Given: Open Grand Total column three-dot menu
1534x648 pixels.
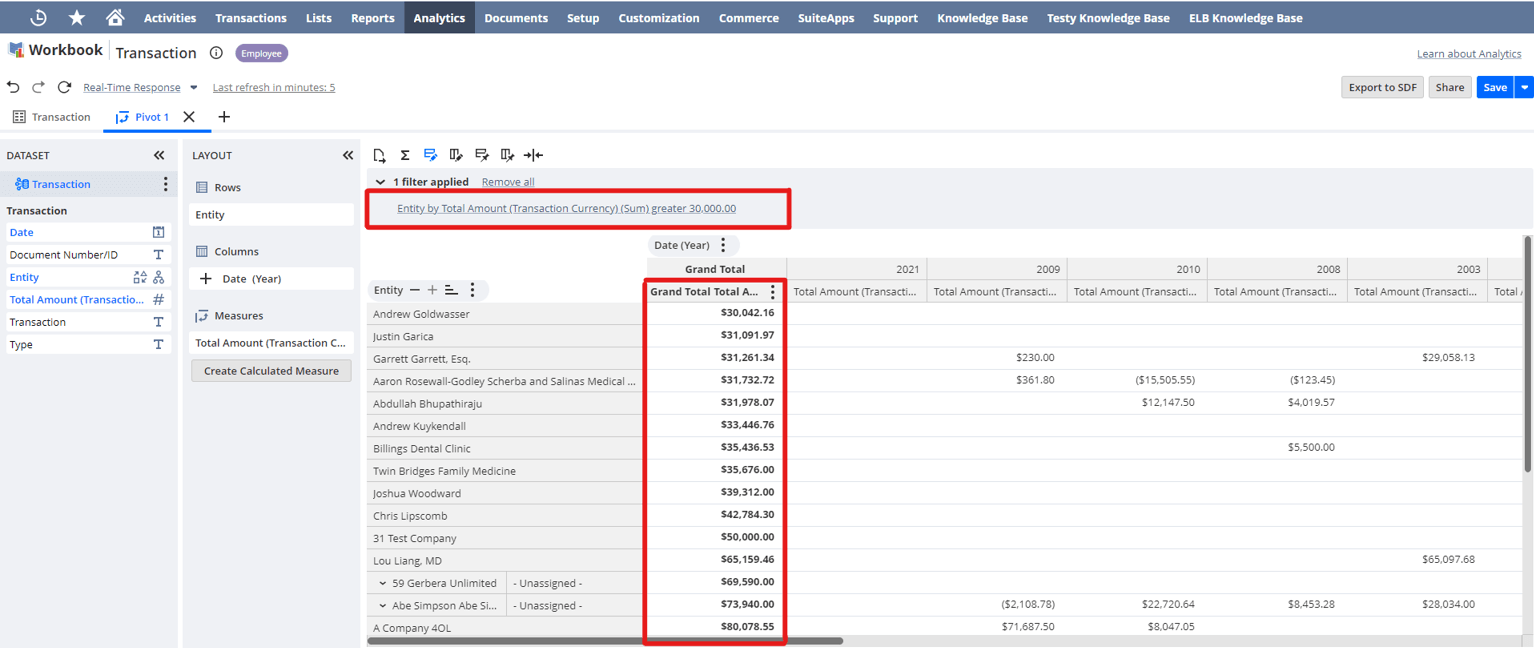Looking at the screenshot, I should 772,292.
